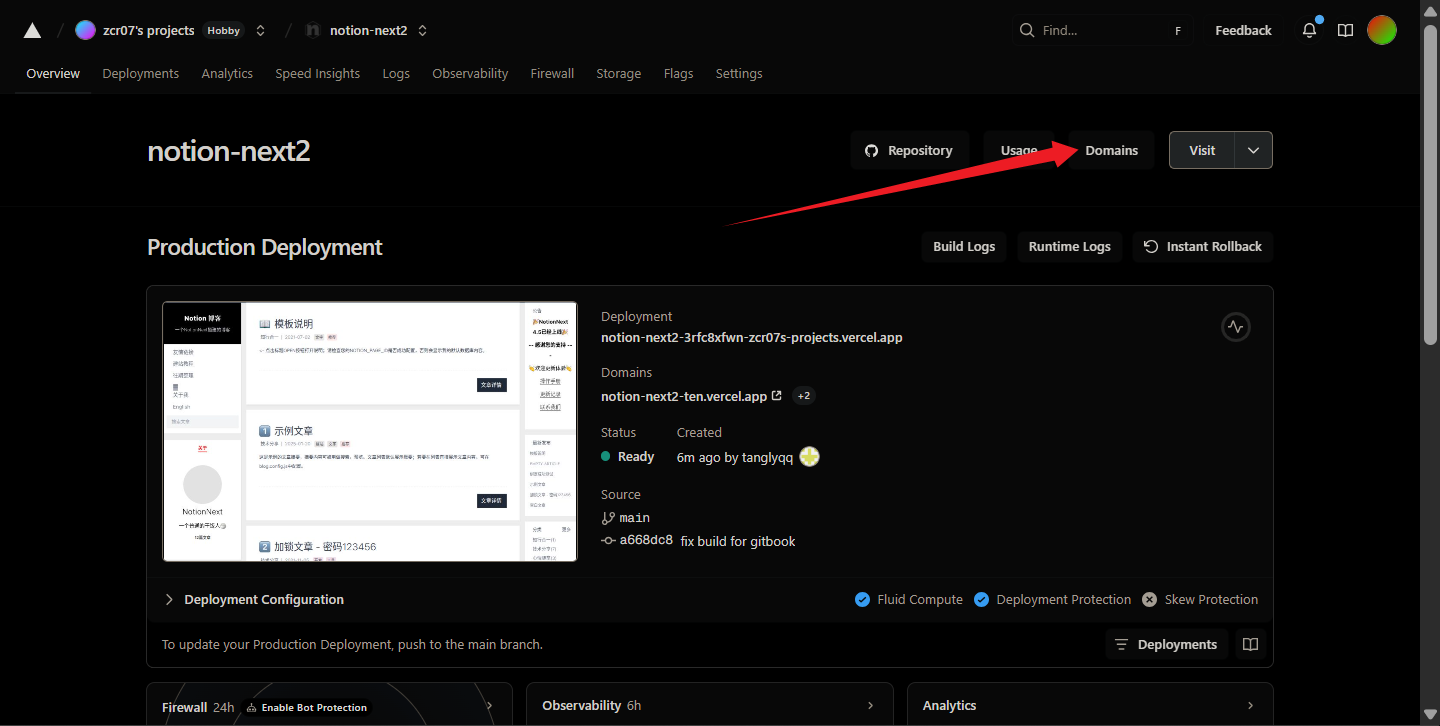Open commit a668dc8 link
Image resolution: width=1440 pixels, height=726 pixels.
coord(646,540)
